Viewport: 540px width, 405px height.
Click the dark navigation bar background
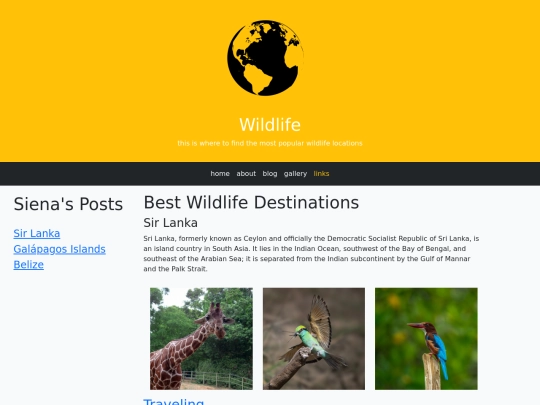[x=103, y=174]
